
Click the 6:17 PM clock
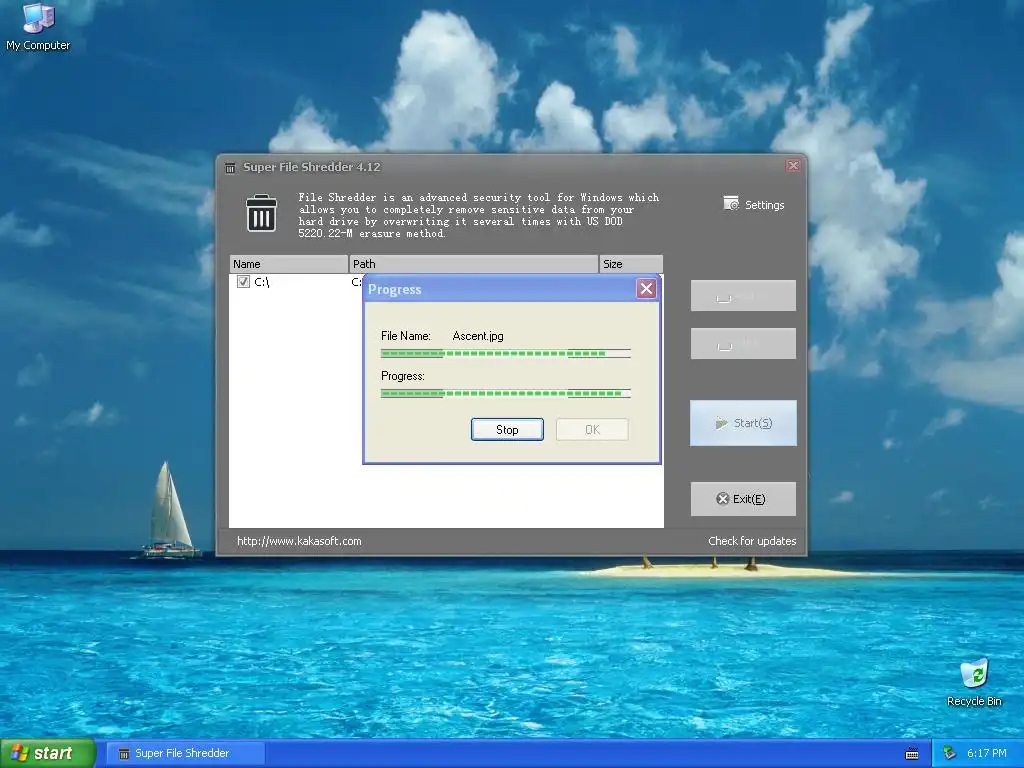pyautogui.click(x=987, y=754)
